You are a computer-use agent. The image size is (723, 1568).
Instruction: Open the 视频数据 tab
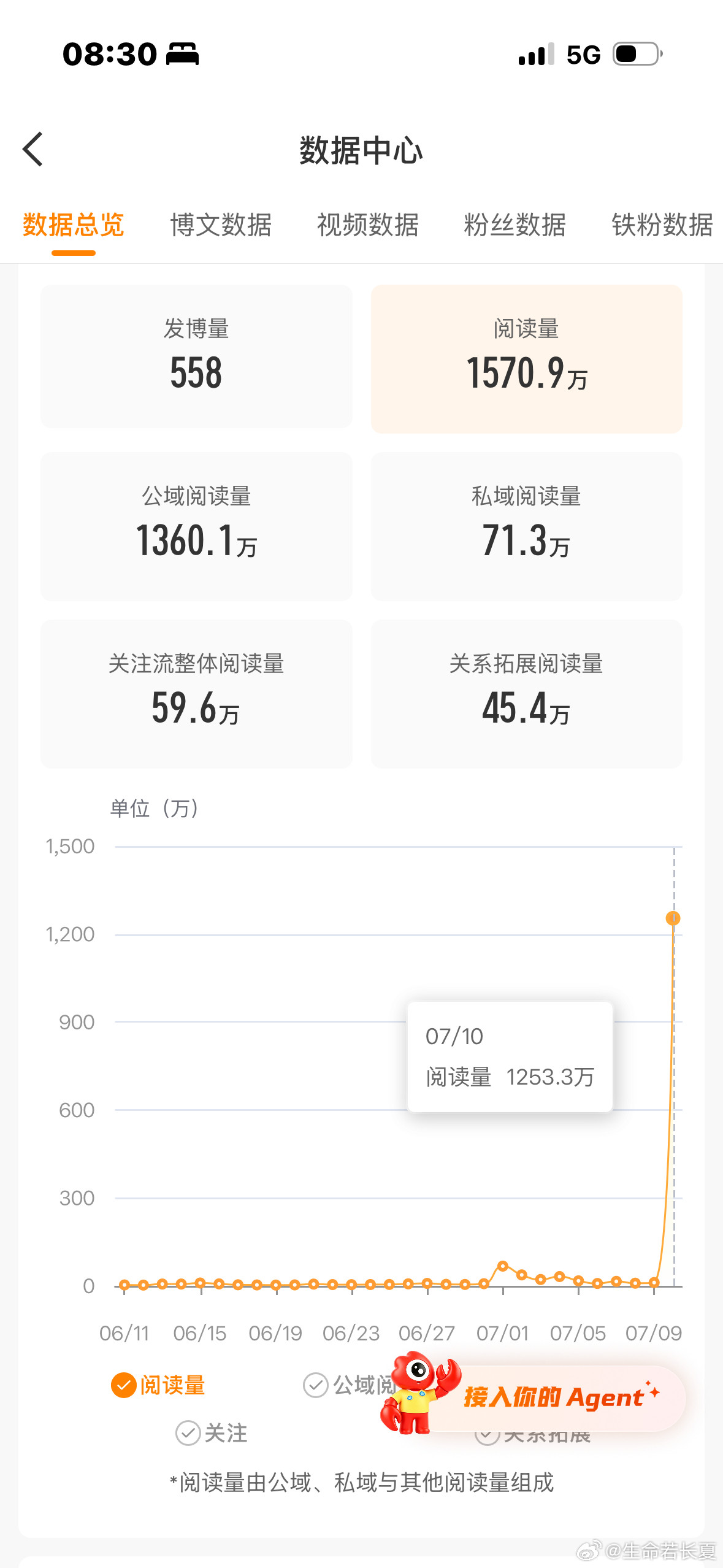pos(368,225)
